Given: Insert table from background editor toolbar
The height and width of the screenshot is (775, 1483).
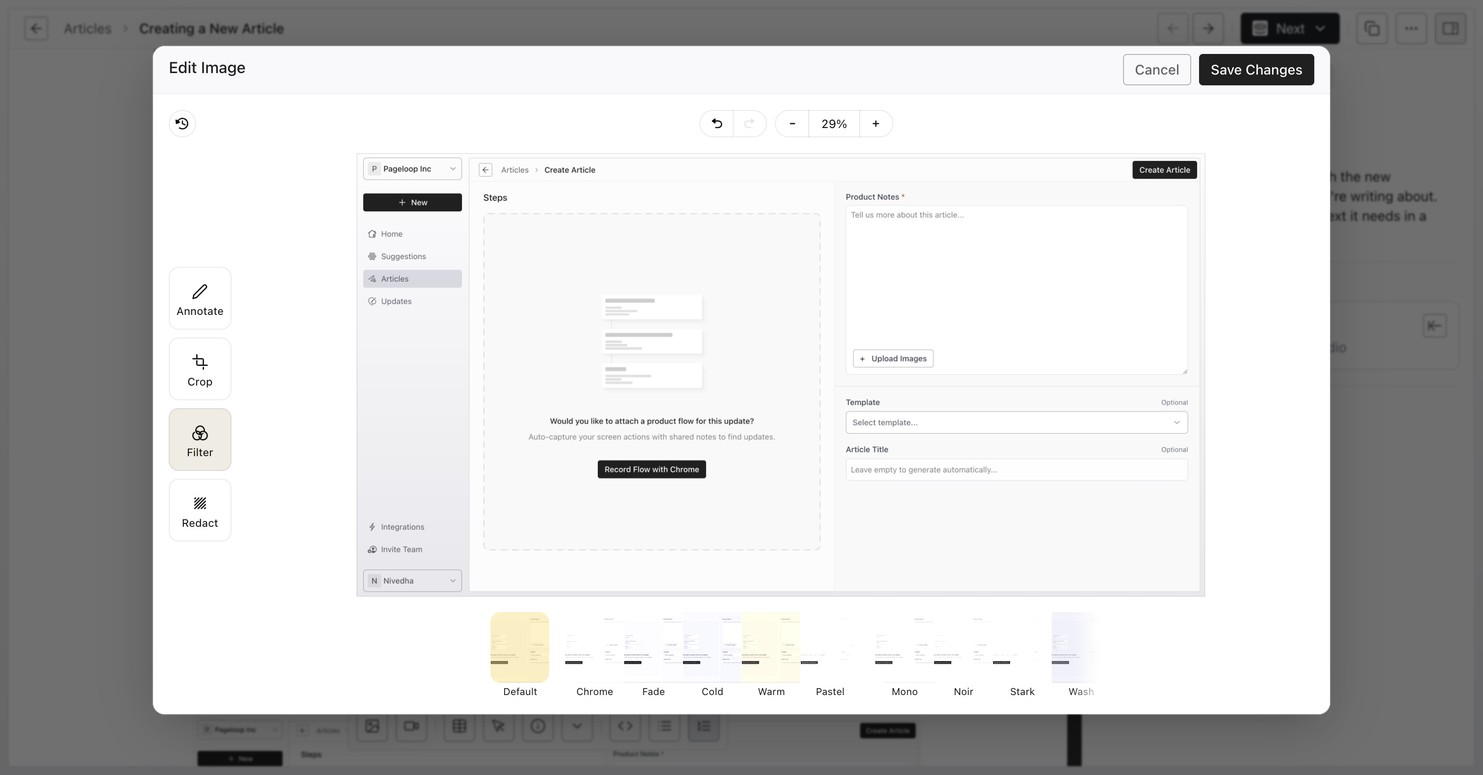Looking at the screenshot, I should coord(460,726).
